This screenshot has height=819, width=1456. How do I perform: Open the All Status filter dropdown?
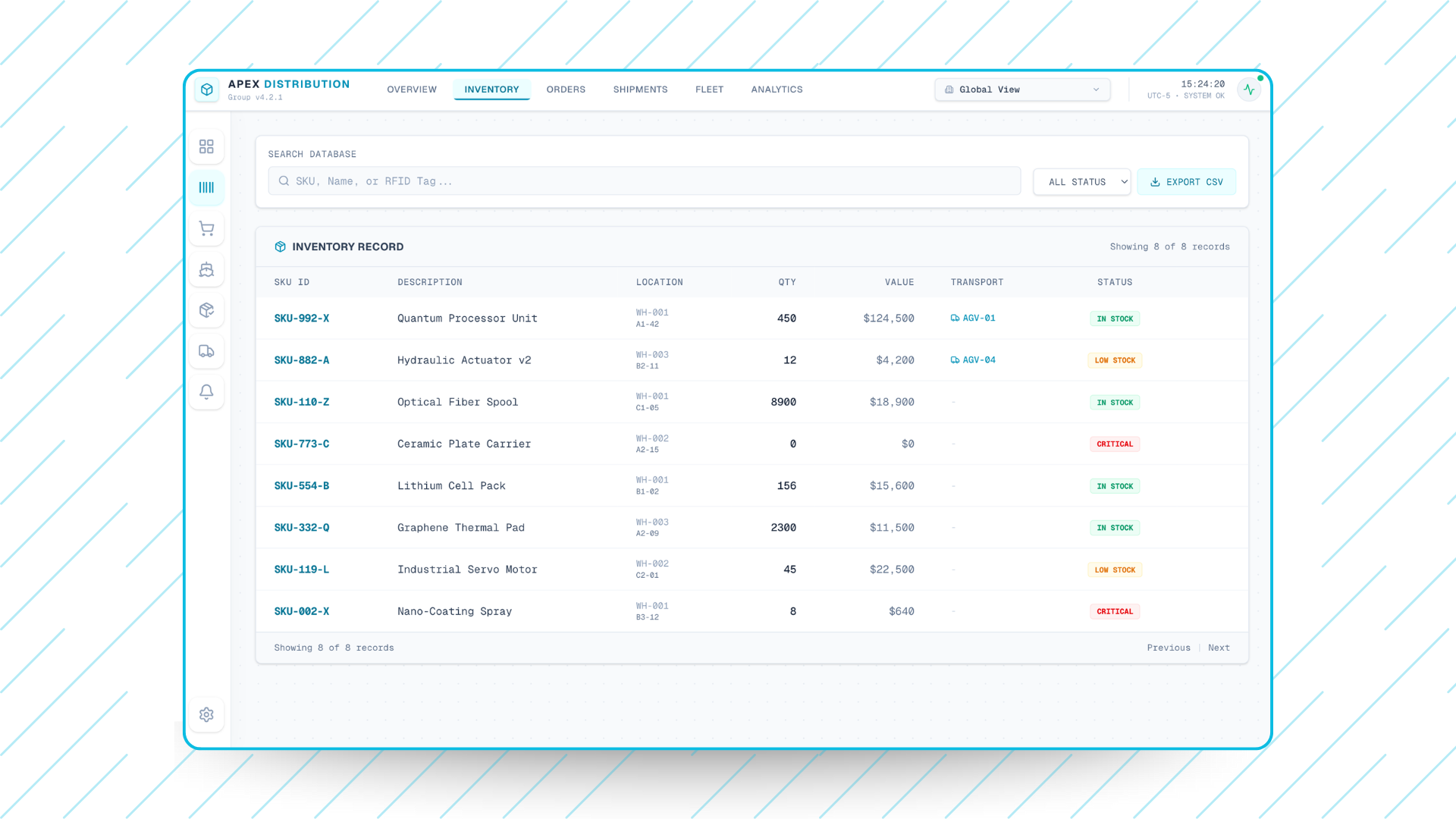1081,182
